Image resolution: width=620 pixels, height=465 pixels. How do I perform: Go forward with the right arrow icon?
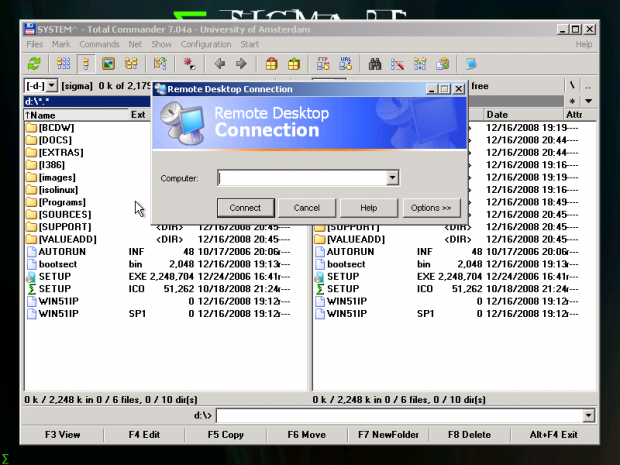[x=241, y=64]
